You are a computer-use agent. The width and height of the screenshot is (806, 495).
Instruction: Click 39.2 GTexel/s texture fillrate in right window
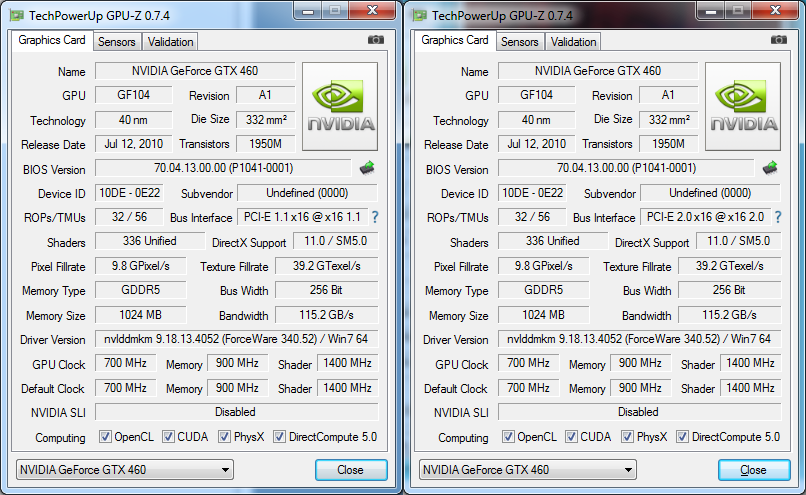(x=729, y=266)
